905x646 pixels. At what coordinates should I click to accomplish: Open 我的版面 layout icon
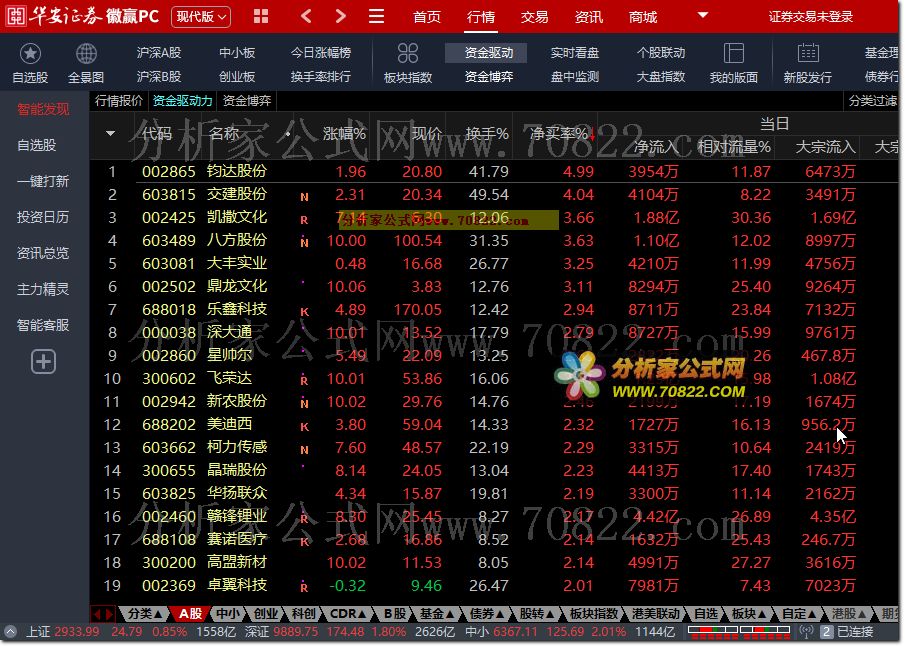point(734,54)
